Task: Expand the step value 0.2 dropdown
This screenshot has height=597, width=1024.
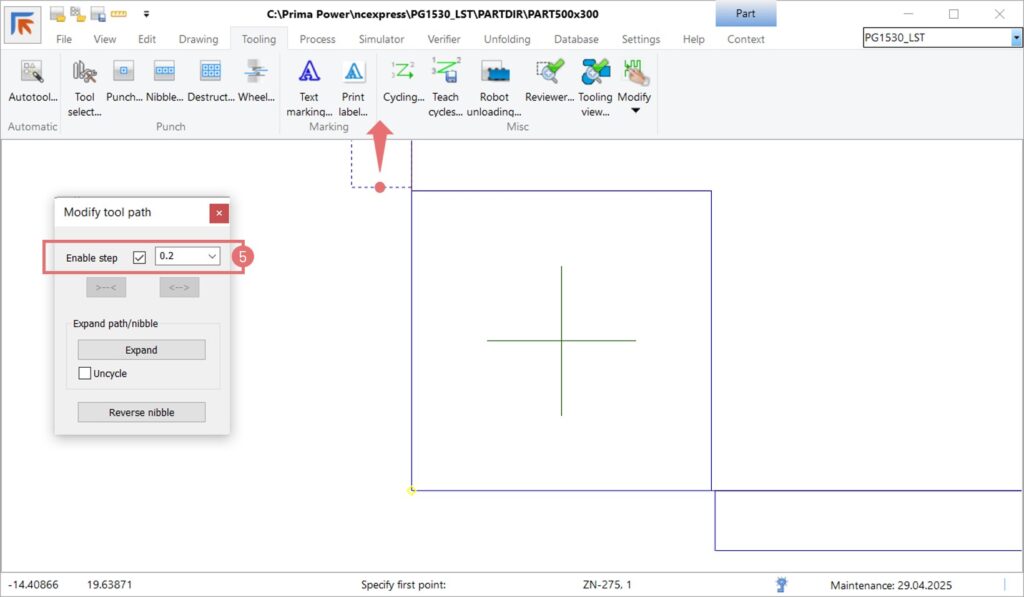Action: tap(211, 257)
